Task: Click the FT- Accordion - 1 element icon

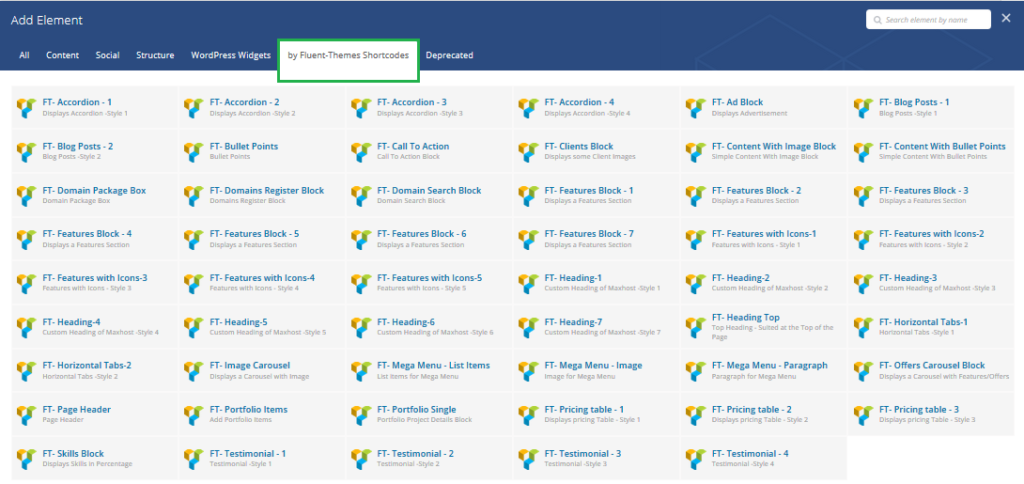Action: coord(27,107)
